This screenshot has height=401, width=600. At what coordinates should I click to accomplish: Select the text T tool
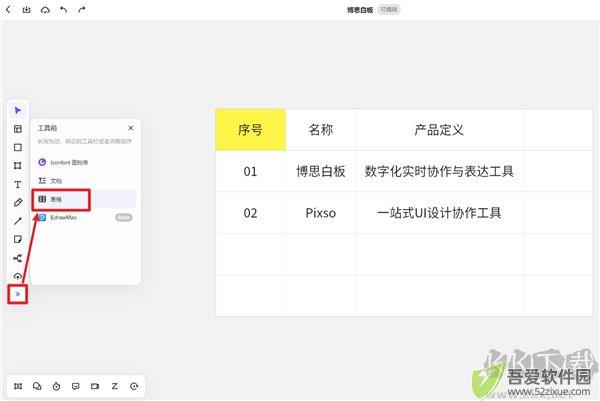[x=18, y=184]
